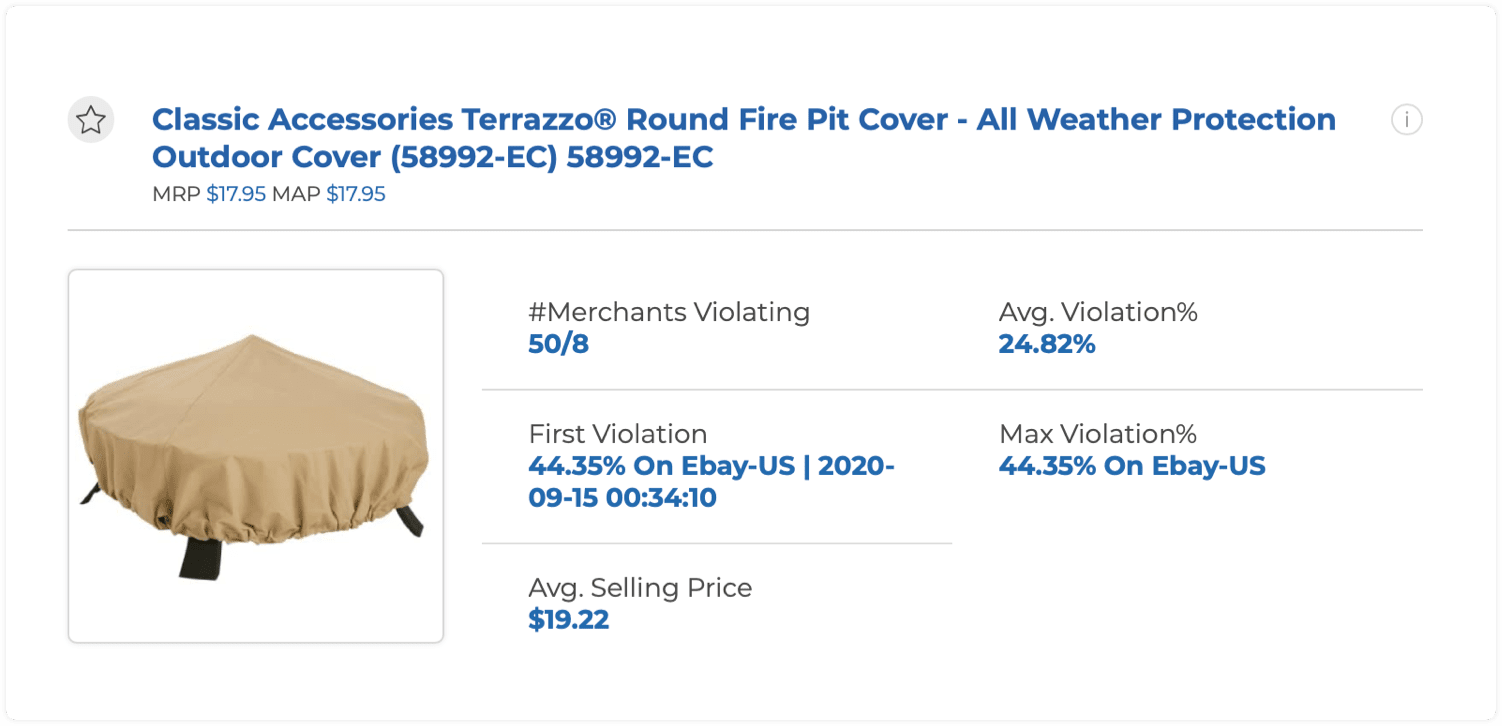The image size is (1502, 726).
Task: Click the MRP label text
Action: point(176,194)
